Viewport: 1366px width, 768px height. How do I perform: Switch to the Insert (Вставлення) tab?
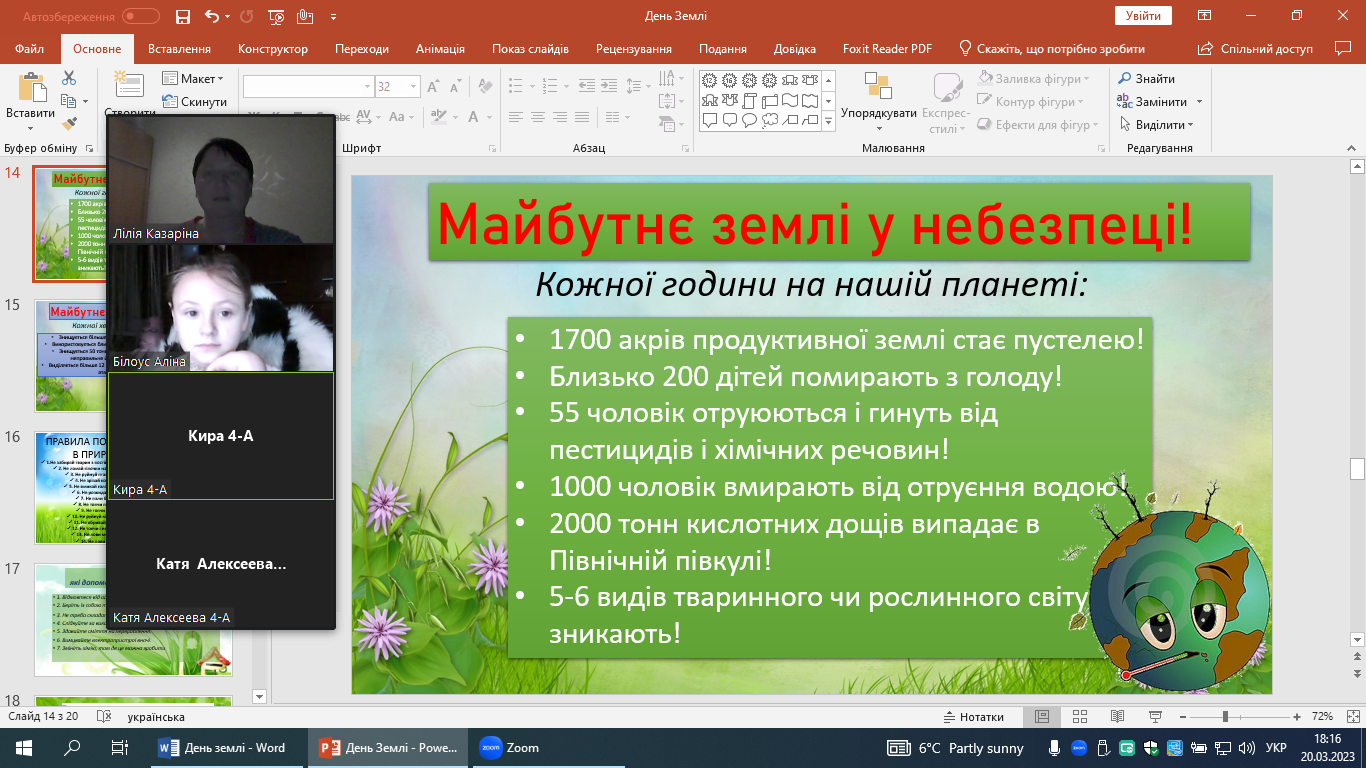coord(179,48)
